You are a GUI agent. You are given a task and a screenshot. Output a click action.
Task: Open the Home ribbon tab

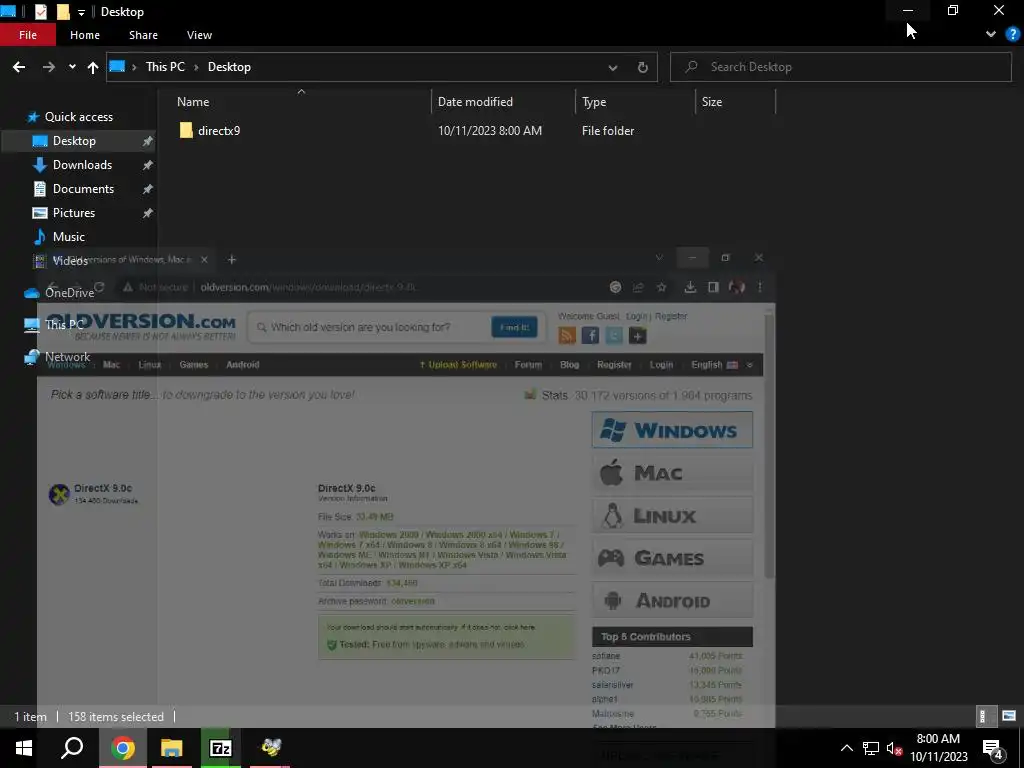coord(85,35)
